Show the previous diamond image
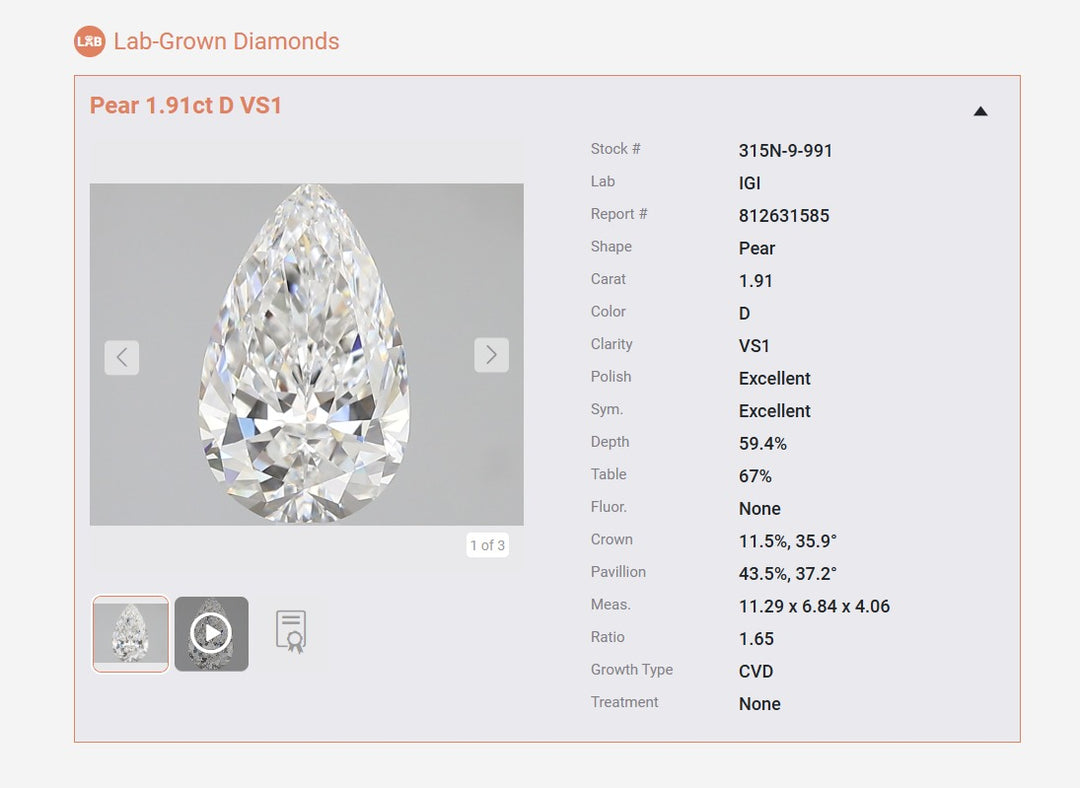This screenshot has height=788, width=1080. [122, 357]
